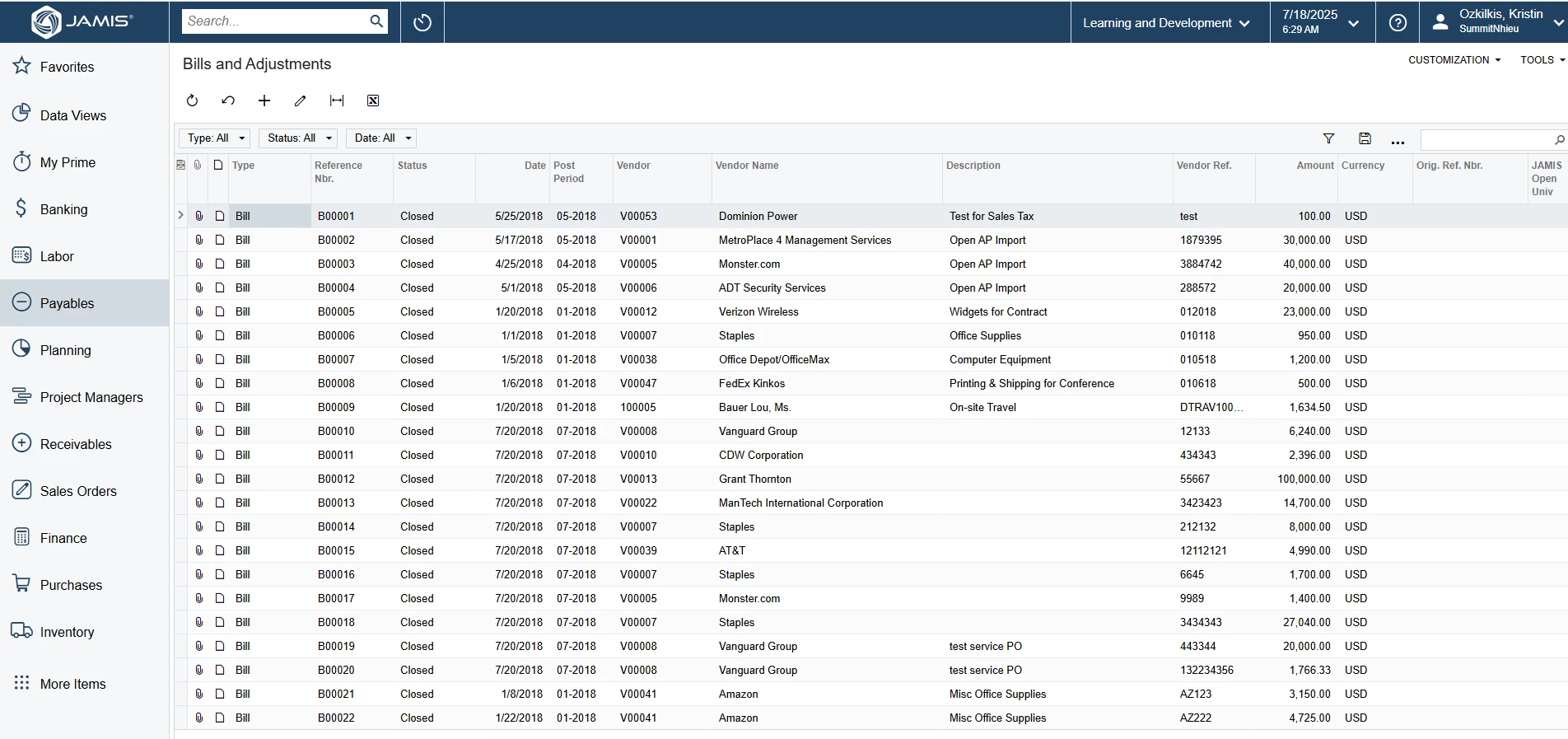Open the three-dots more options

coord(1398,142)
